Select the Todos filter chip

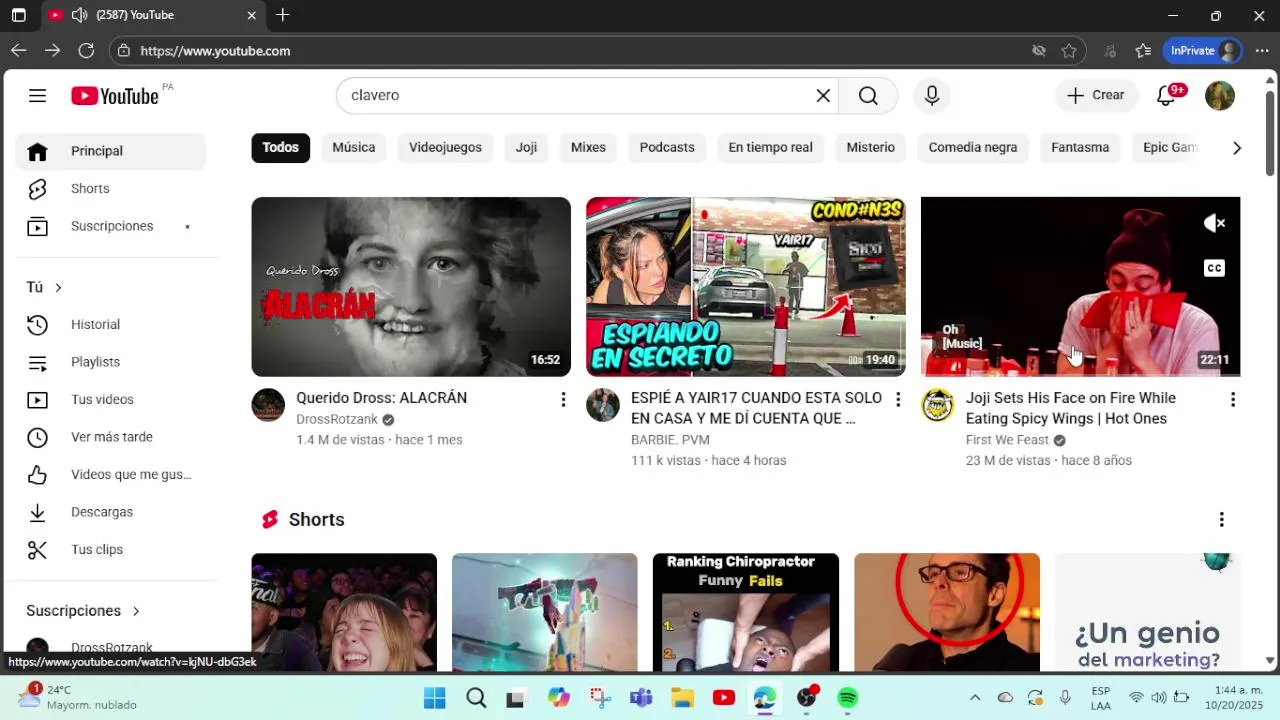pyautogui.click(x=280, y=147)
